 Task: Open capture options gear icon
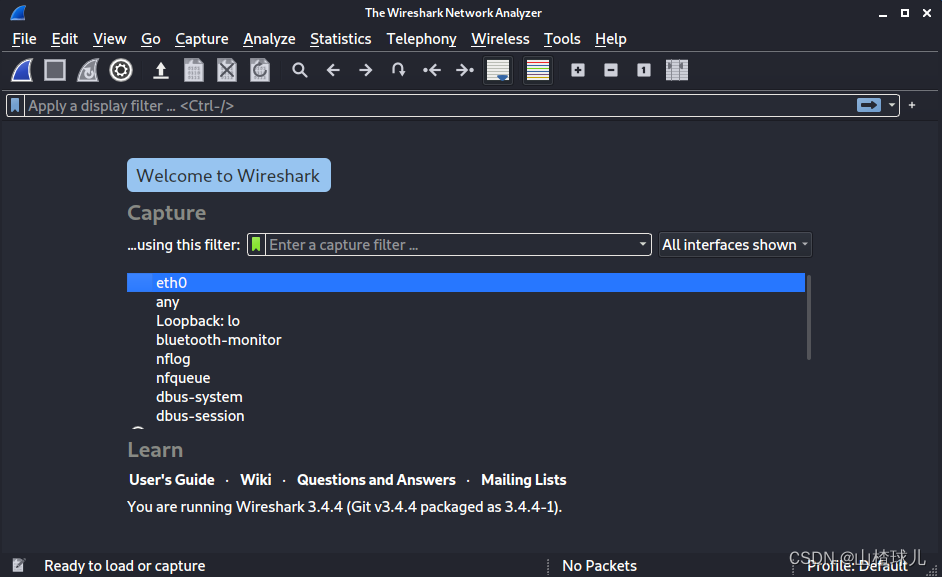[x=121, y=70]
